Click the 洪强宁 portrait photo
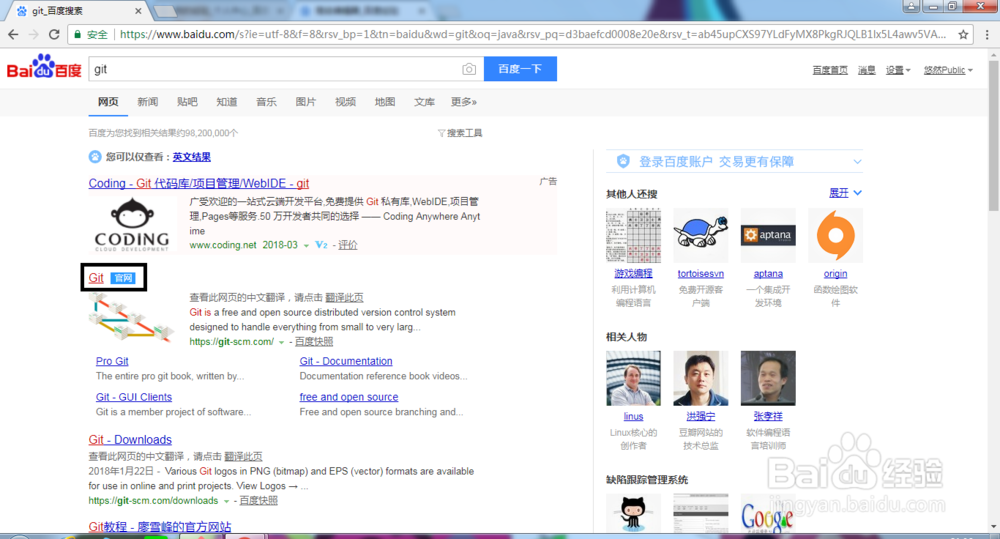1000x539 pixels. (x=700, y=378)
